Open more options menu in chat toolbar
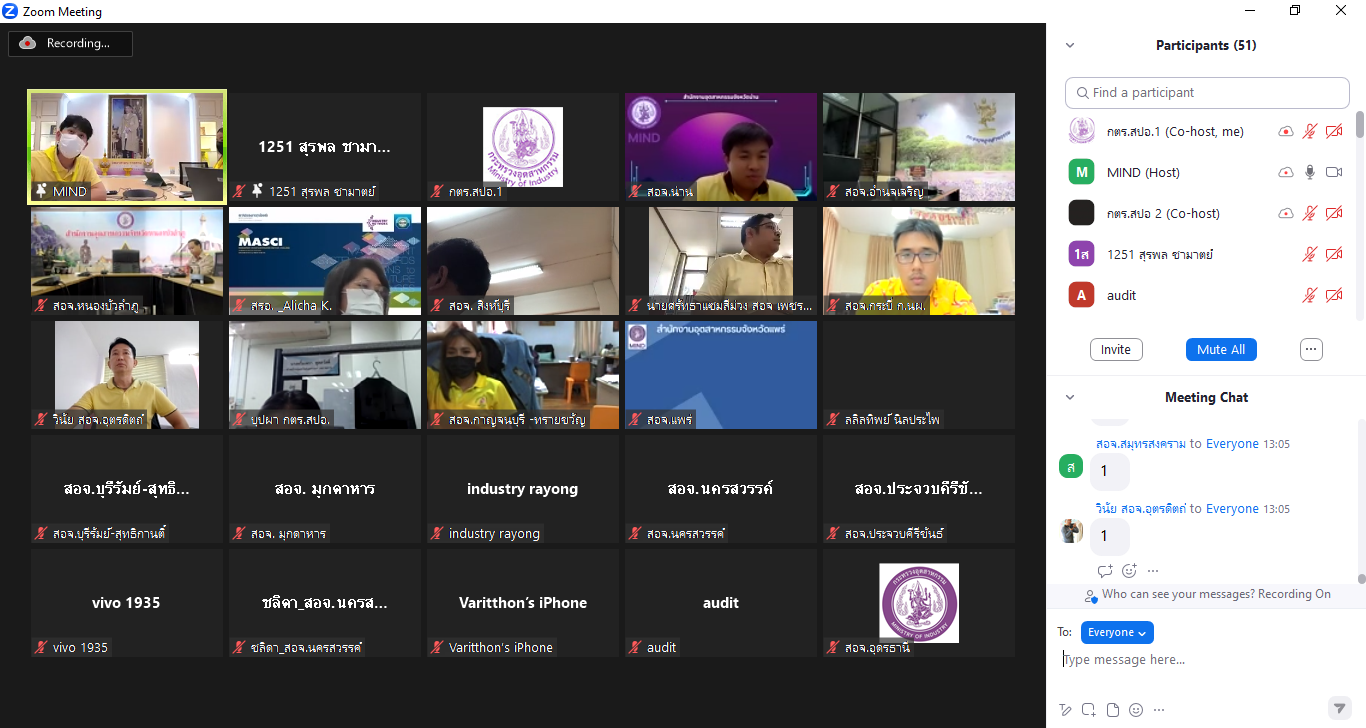This screenshot has width=1366, height=728. [1158, 710]
